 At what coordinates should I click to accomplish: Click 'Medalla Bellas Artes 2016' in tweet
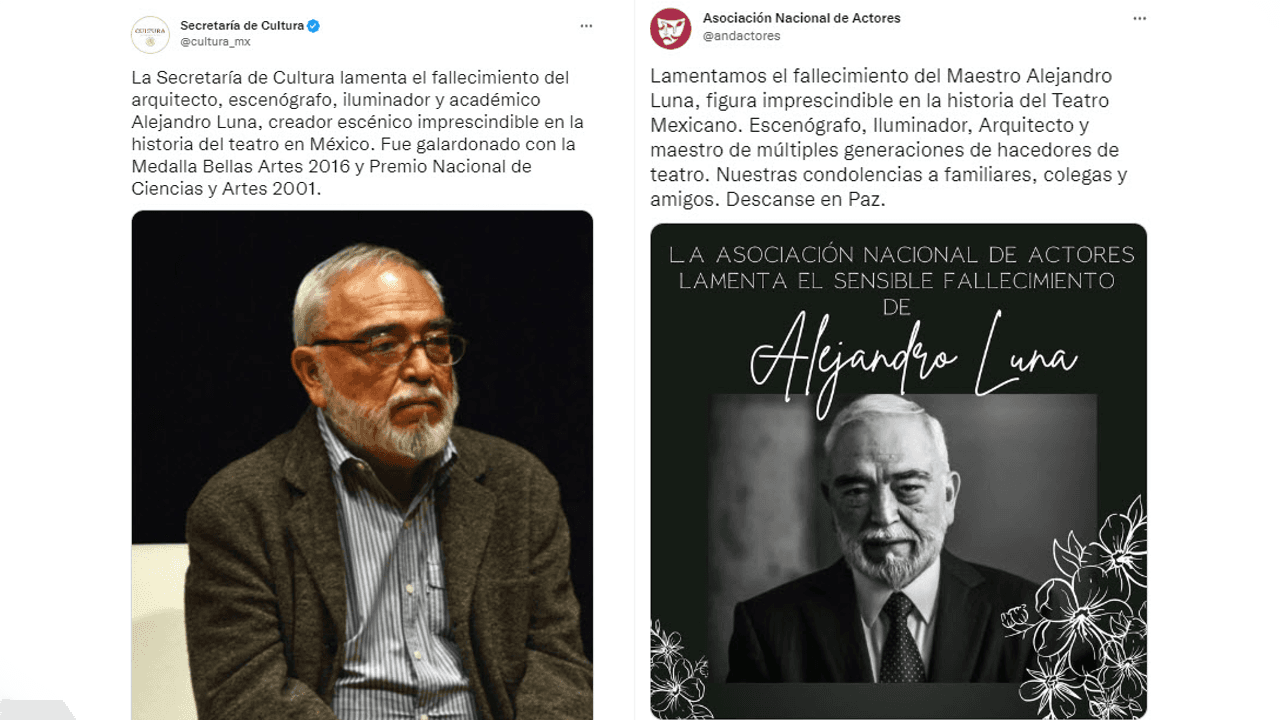pos(247,166)
